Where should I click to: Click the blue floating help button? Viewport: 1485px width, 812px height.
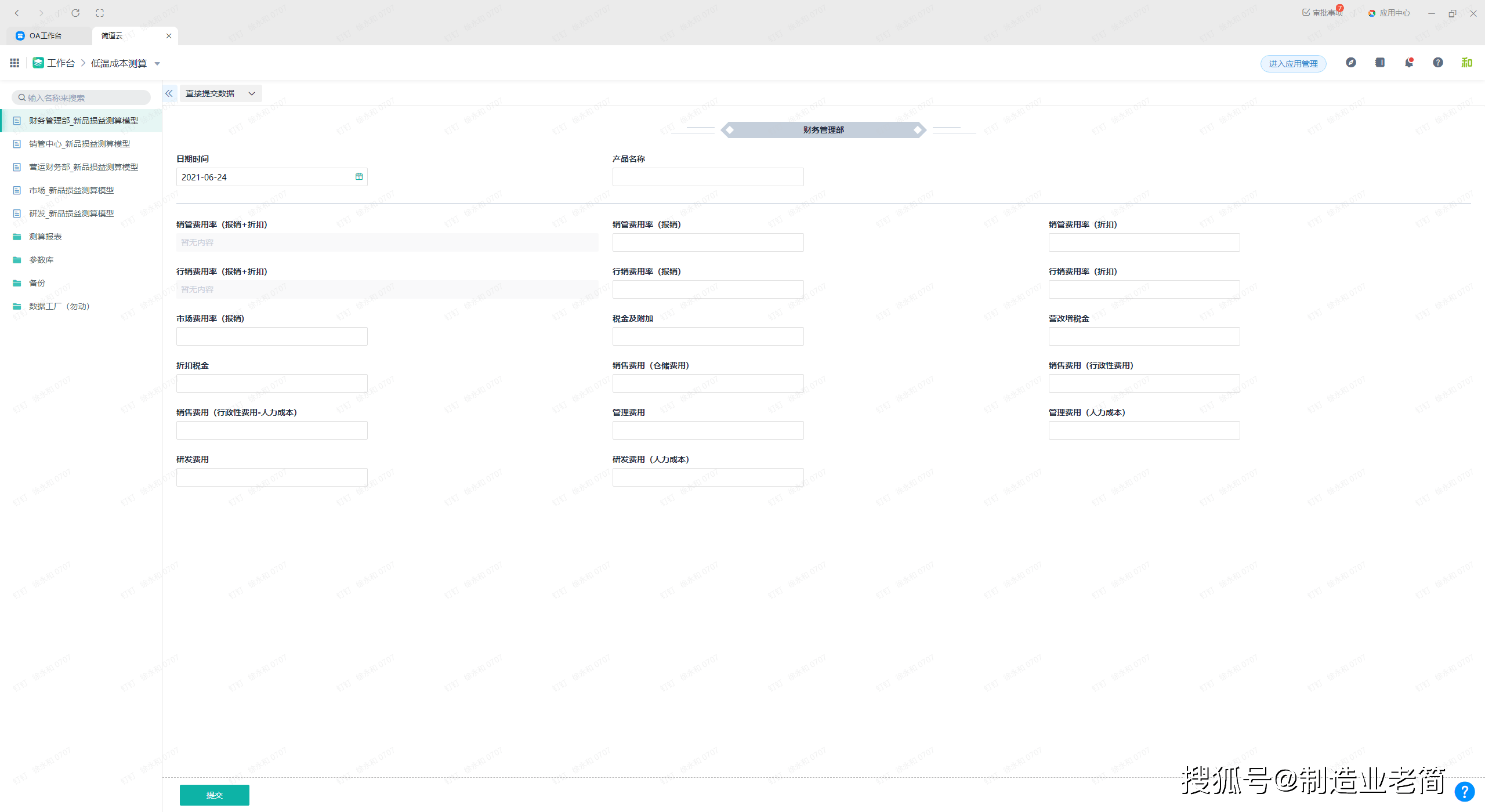click(1464, 791)
